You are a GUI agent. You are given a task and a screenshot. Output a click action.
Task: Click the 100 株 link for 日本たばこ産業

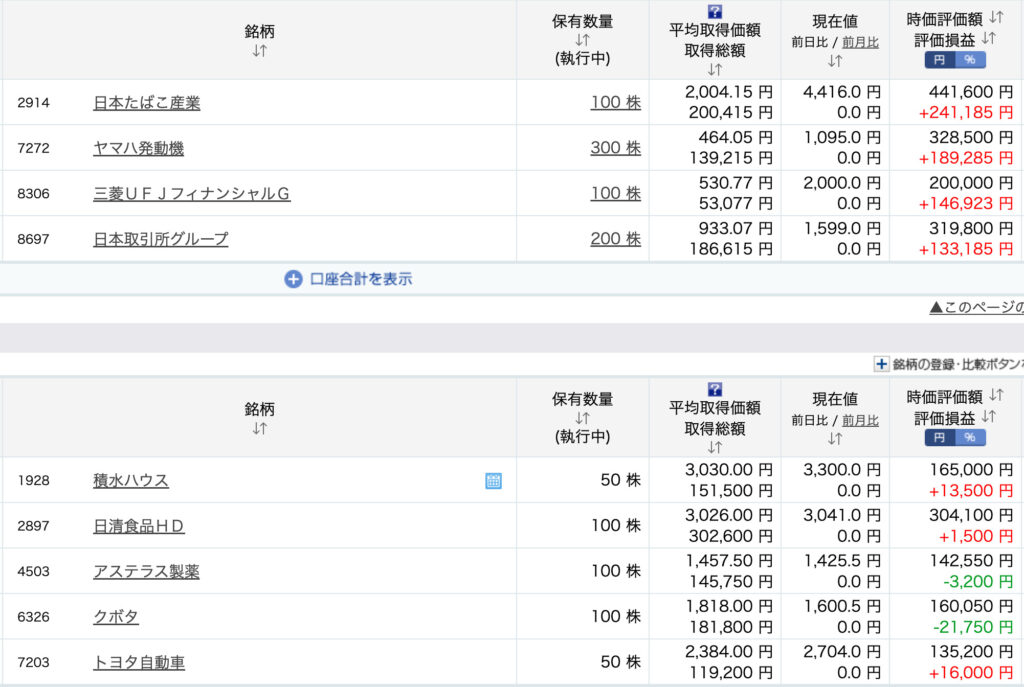(x=616, y=103)
